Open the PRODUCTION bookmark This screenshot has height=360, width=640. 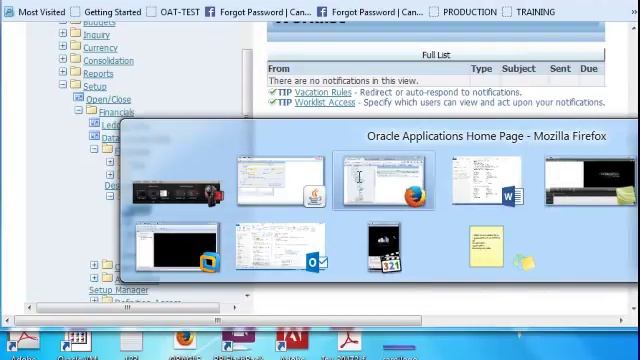[x=463, y=12]
